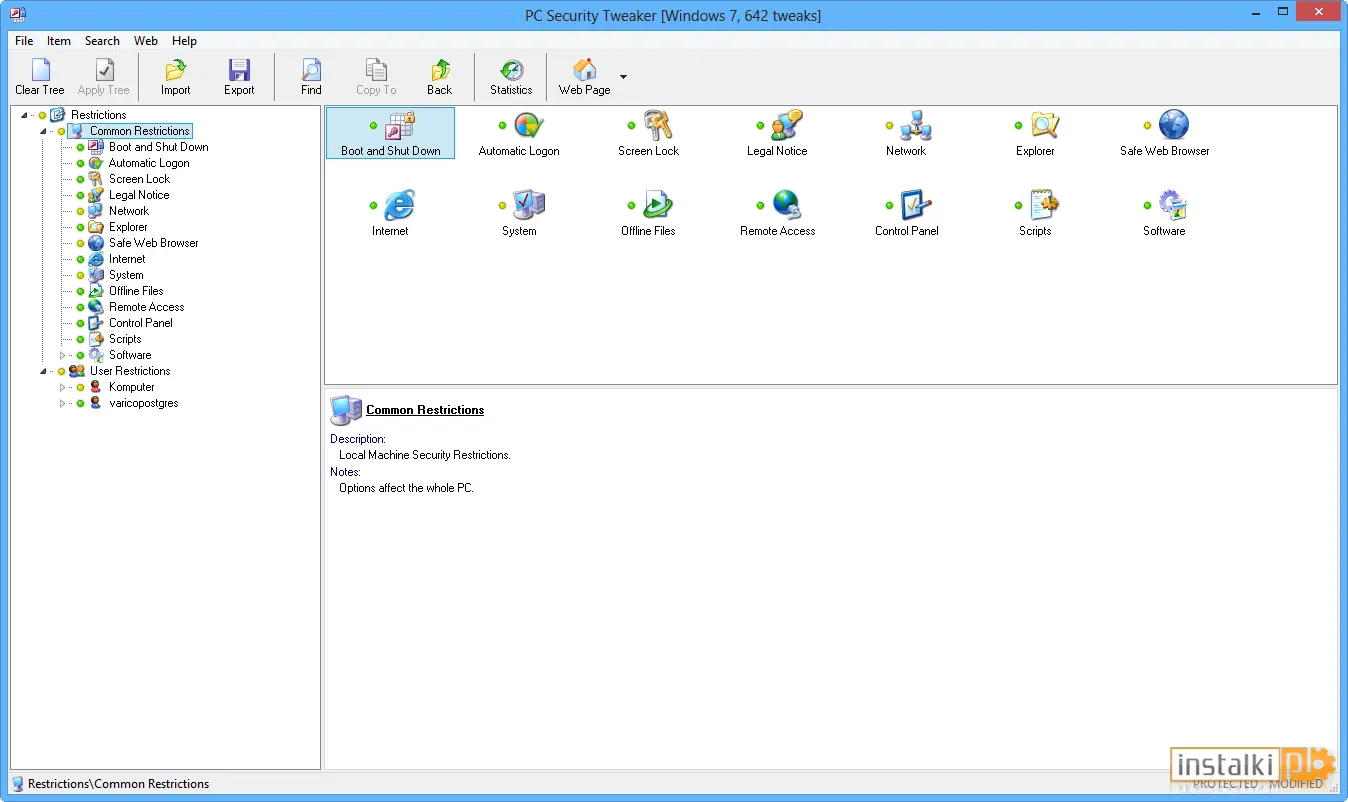Screen dimensions: 1348x802
Task: Open the Find tool in toolbar
Action: [x=311, y=76]
